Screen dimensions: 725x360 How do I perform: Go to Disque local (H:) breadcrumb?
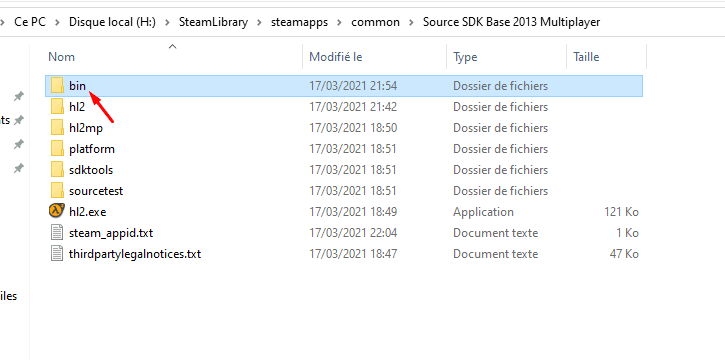(112, 22)
